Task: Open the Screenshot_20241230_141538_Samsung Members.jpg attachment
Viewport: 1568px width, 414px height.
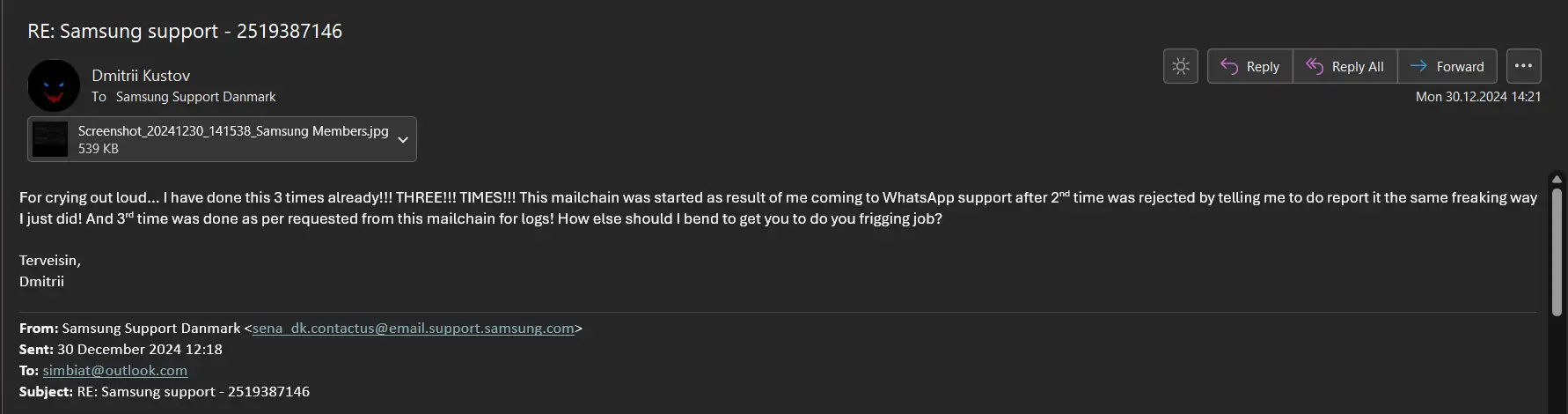Action: coord(222,139)
